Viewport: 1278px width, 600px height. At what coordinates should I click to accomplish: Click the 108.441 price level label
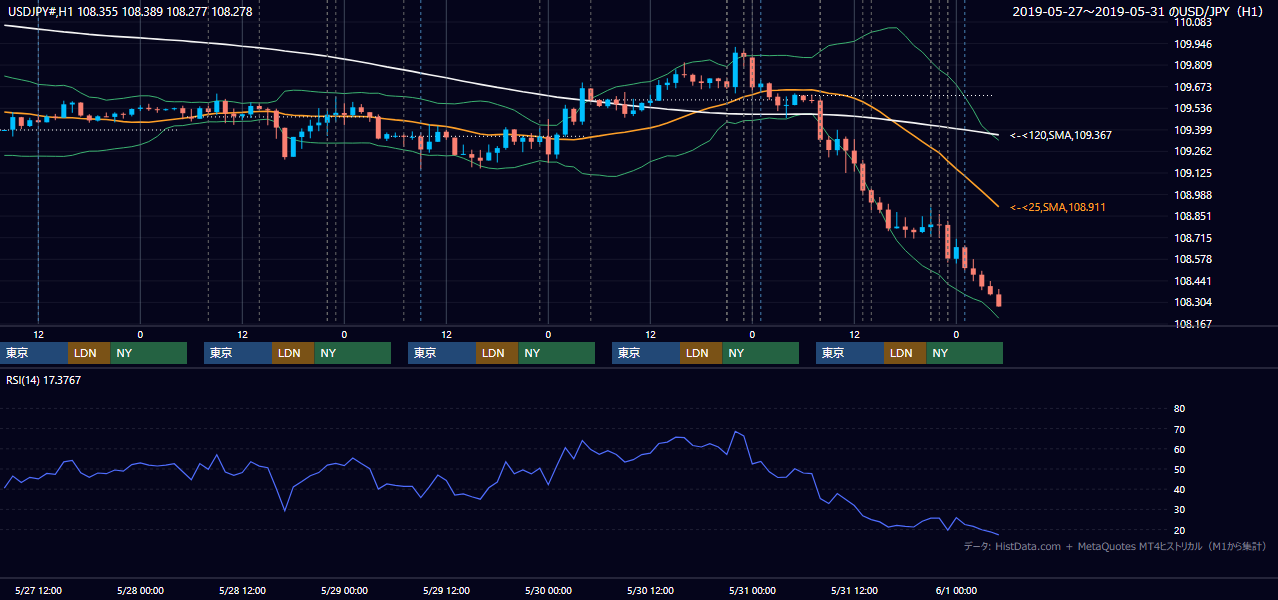(1194, 281)
